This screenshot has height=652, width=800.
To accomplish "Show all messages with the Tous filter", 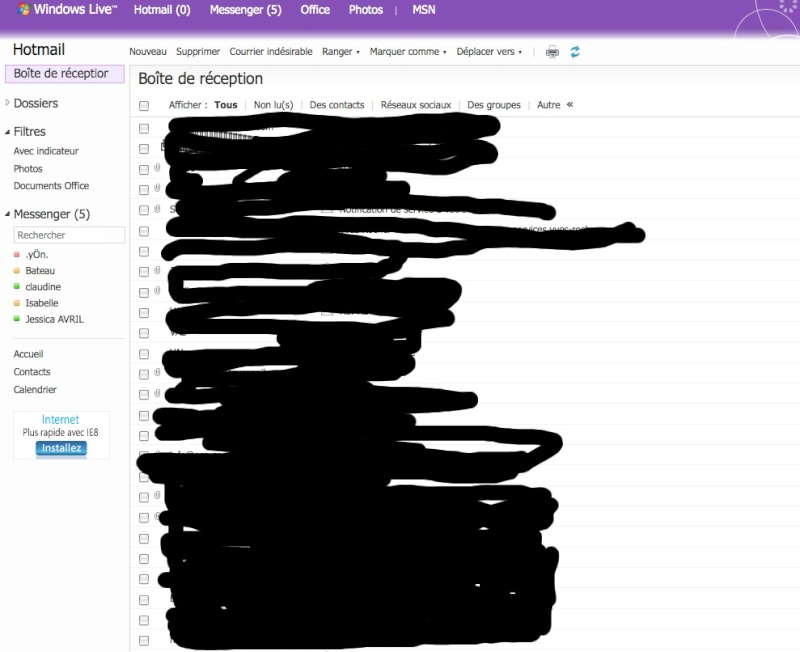I will (x=226, y=105).
